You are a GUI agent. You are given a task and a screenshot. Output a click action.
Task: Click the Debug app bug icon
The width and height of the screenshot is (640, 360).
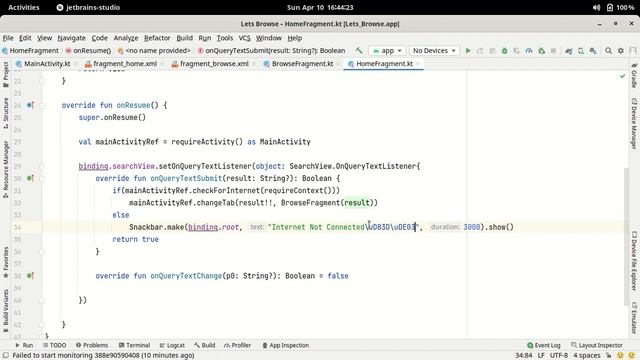tap(504, 51)
